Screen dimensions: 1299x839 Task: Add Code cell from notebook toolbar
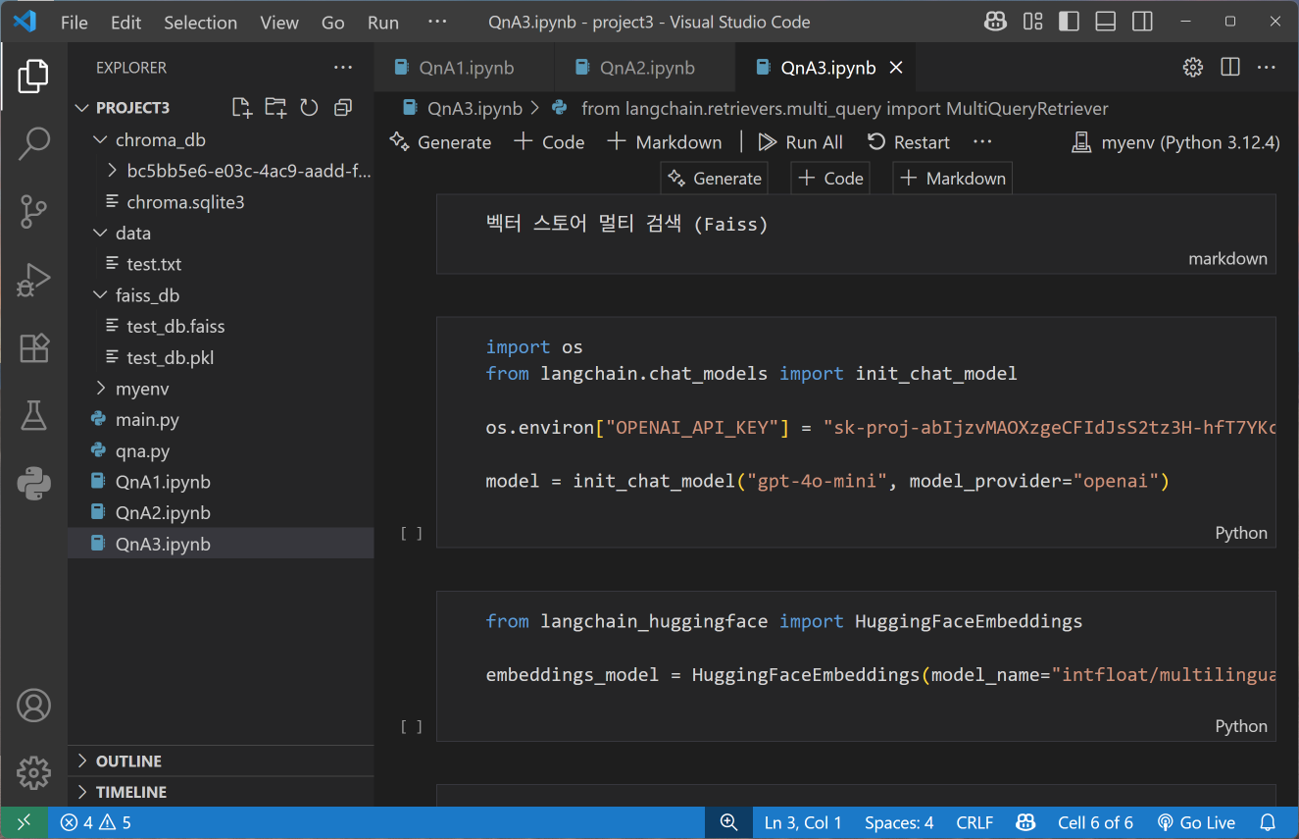549,143
